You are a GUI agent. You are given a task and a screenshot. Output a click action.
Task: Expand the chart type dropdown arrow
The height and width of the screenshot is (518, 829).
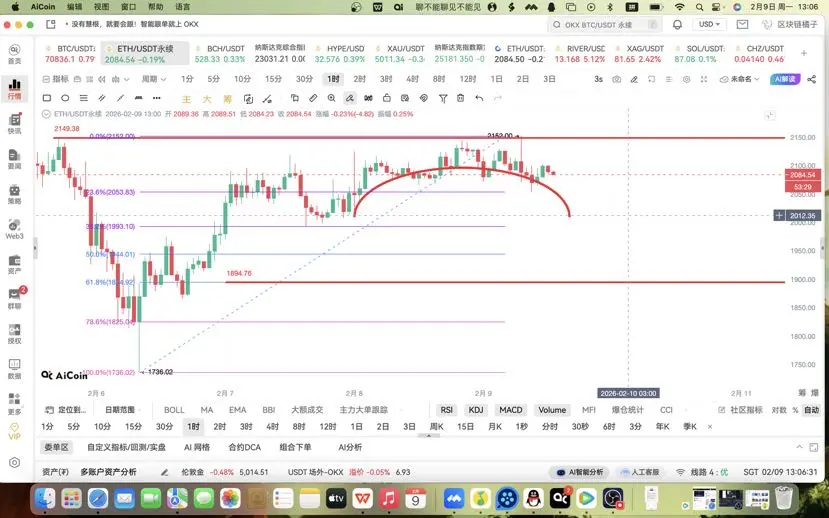point(126,79)
